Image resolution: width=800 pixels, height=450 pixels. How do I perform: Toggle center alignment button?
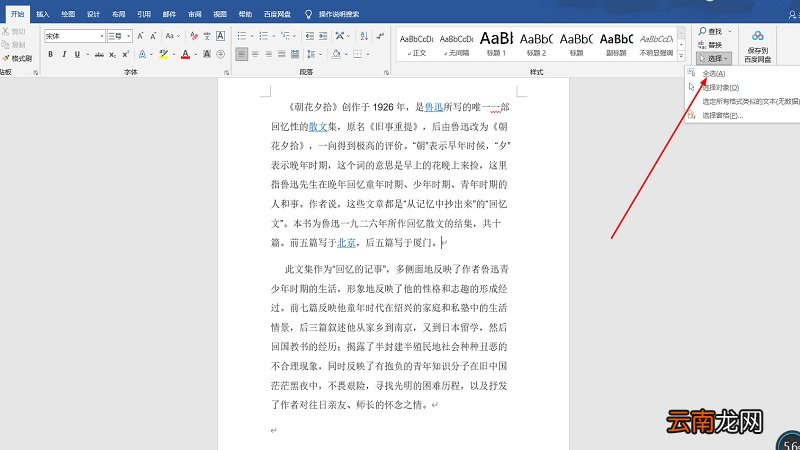(255, 54)
